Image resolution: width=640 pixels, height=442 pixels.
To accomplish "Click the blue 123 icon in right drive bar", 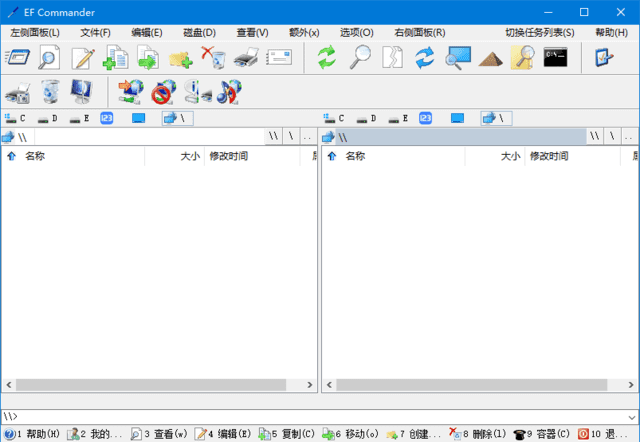I will [x=425, y=118].
